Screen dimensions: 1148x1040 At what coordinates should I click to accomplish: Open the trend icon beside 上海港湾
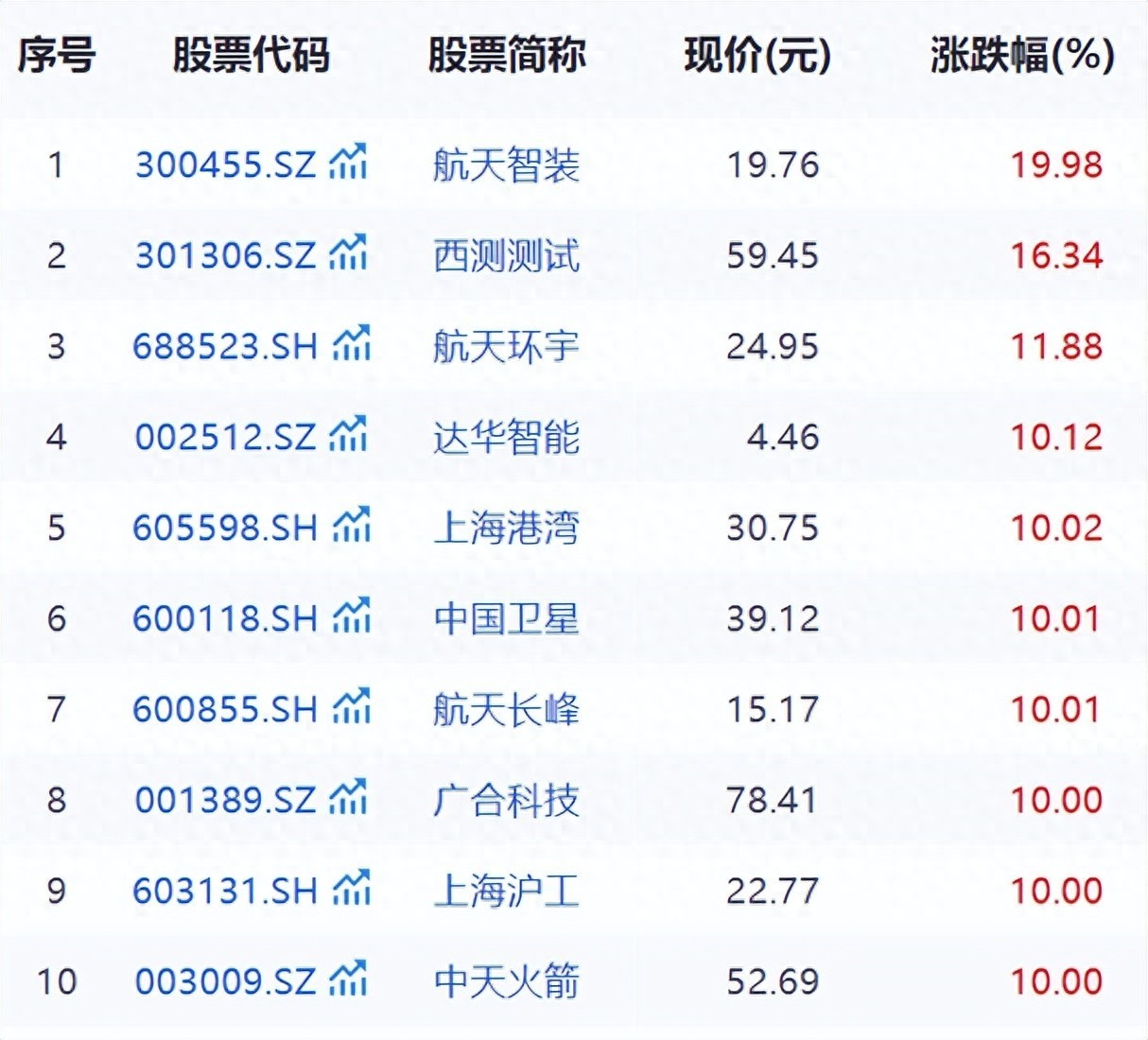pyautogui.click(x=348, y=527)
